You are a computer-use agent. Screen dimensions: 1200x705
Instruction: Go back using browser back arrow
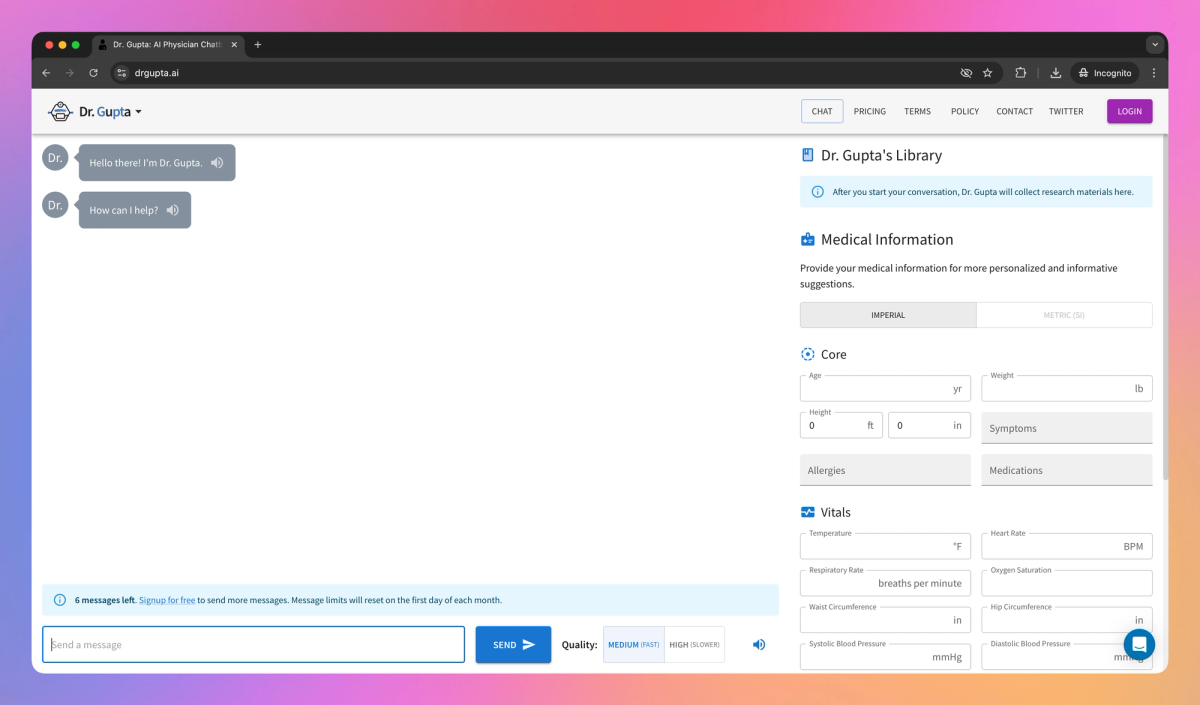coord(46,73)
